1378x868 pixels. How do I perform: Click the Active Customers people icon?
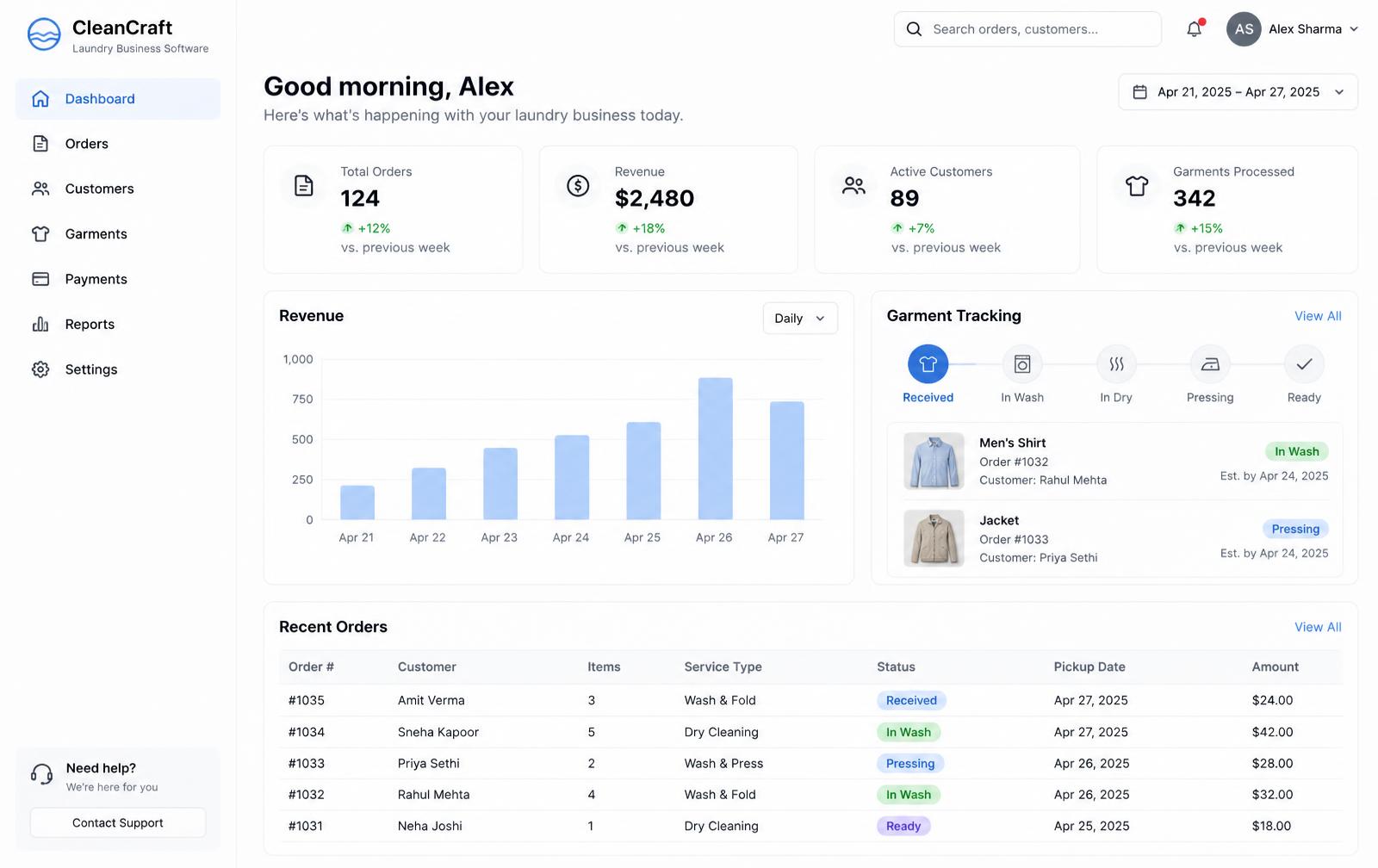853,185
